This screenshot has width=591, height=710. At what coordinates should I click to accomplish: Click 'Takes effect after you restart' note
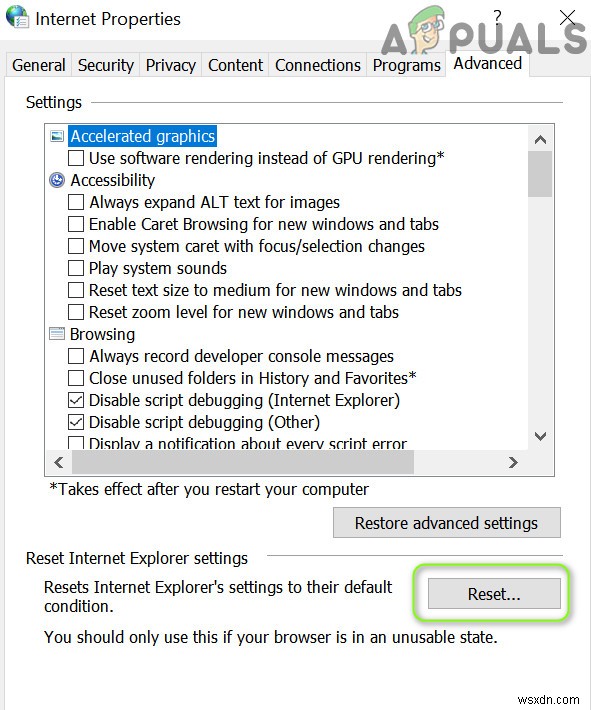pyautogui.click(x=209, y=489)
